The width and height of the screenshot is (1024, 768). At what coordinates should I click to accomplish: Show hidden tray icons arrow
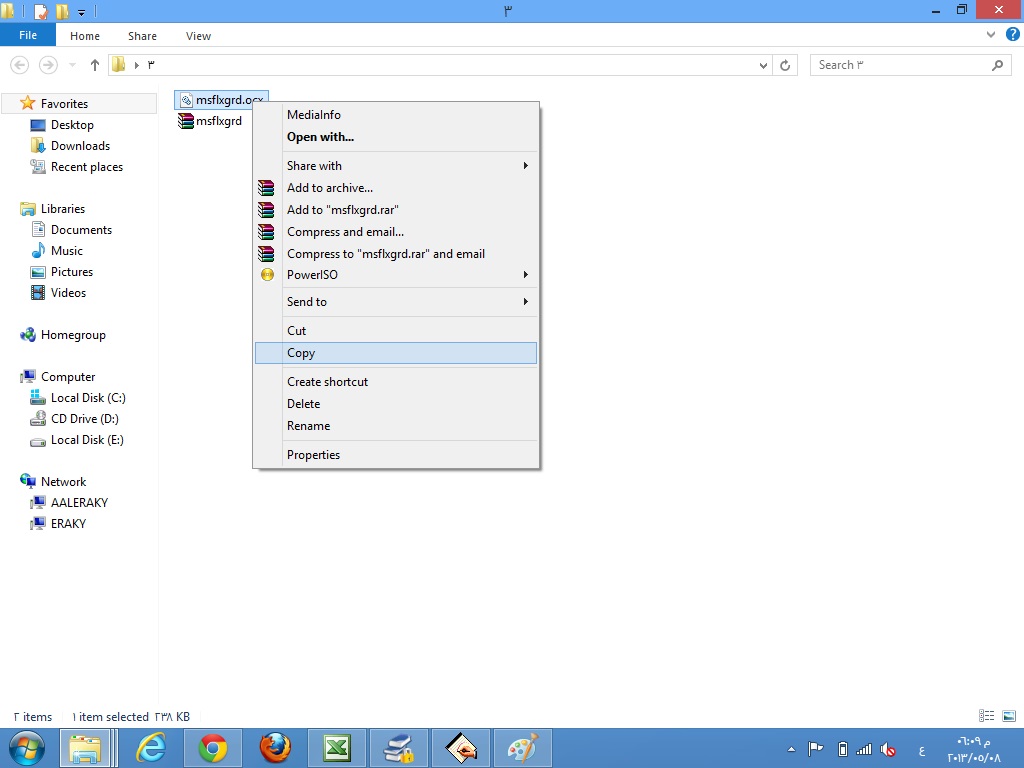[791, 749]
